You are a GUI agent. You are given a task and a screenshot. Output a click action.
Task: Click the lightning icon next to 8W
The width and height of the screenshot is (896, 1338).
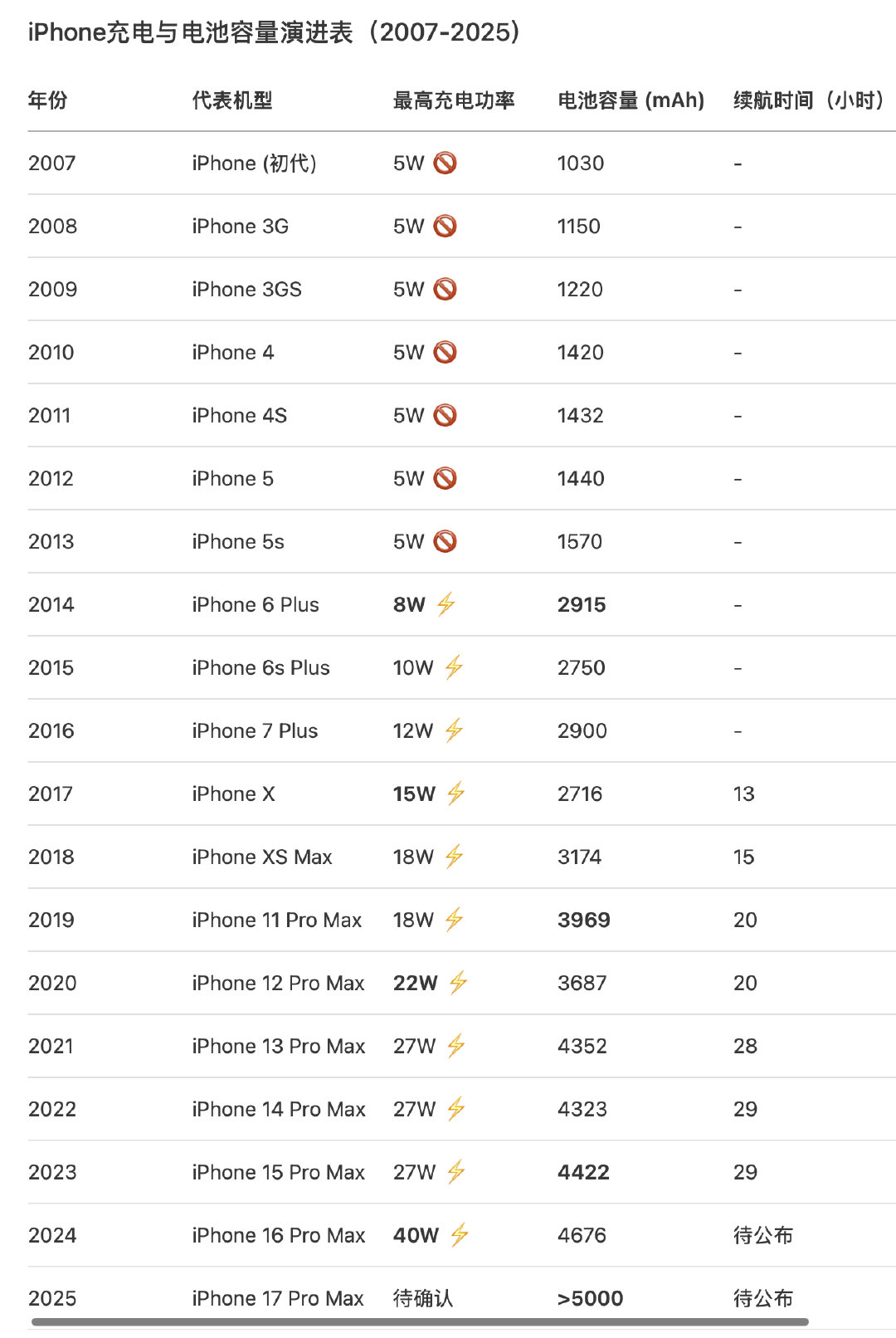[x=446, y=604]
